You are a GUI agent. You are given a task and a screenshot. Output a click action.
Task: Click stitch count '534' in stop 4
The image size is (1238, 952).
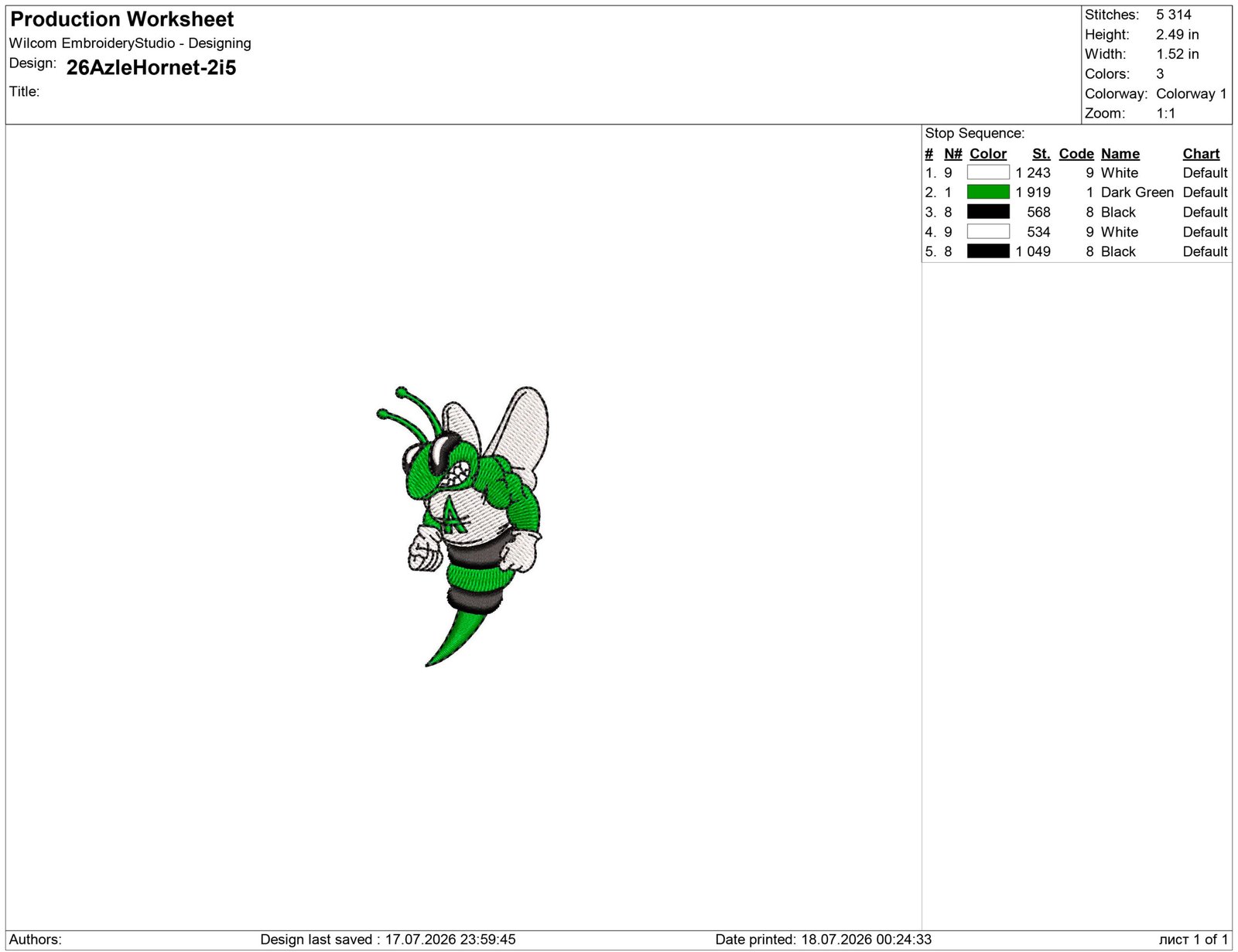1038,232
